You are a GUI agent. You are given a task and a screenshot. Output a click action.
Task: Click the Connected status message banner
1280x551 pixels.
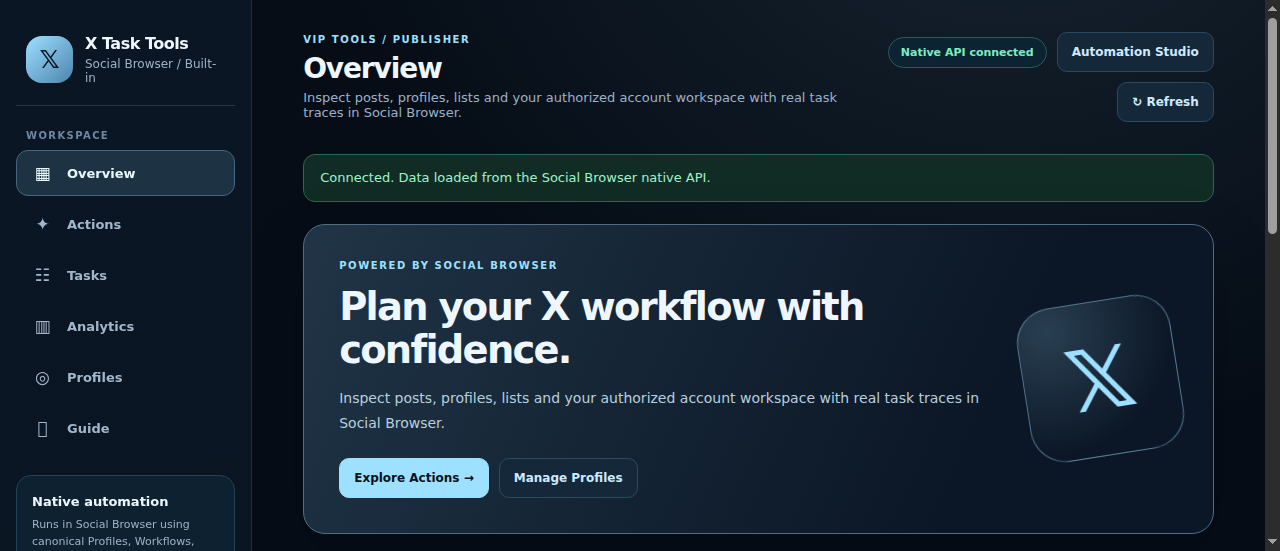pos(758,178)
